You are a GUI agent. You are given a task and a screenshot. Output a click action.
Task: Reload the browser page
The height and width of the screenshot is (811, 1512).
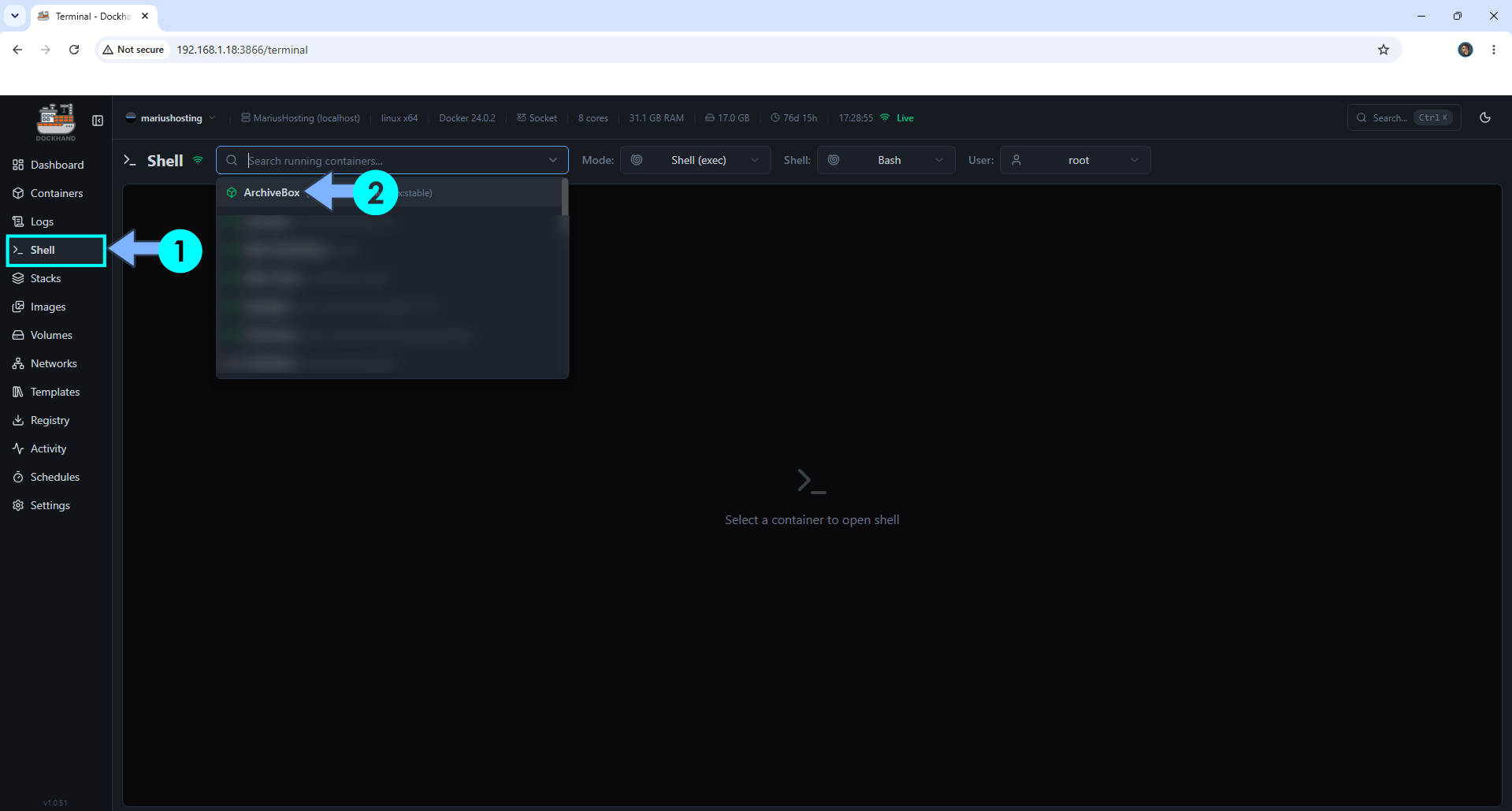tap(74, 50)
